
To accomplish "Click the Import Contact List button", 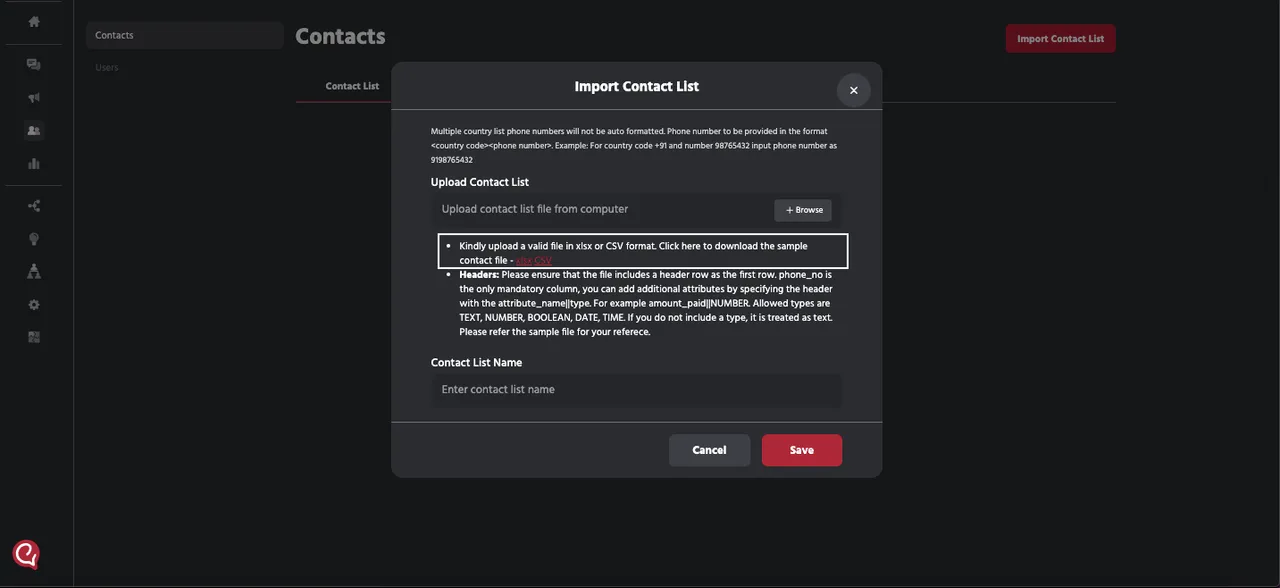I will click(1060, 38).
